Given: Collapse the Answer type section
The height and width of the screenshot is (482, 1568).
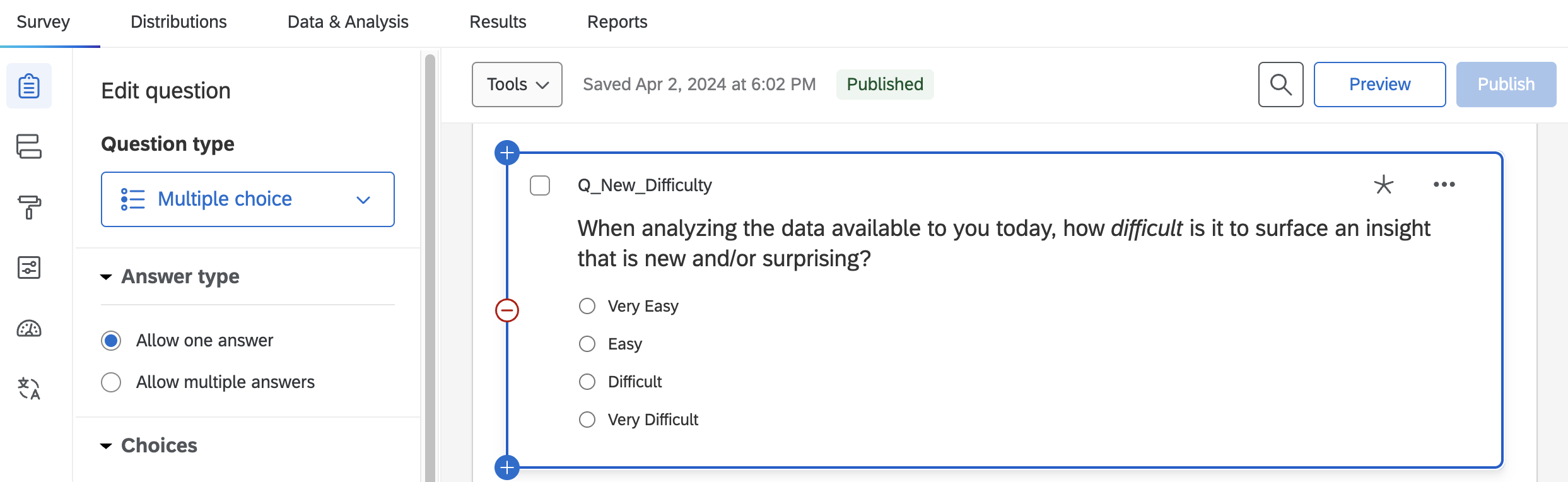Looking at the screenshot, I should (107, 277).
